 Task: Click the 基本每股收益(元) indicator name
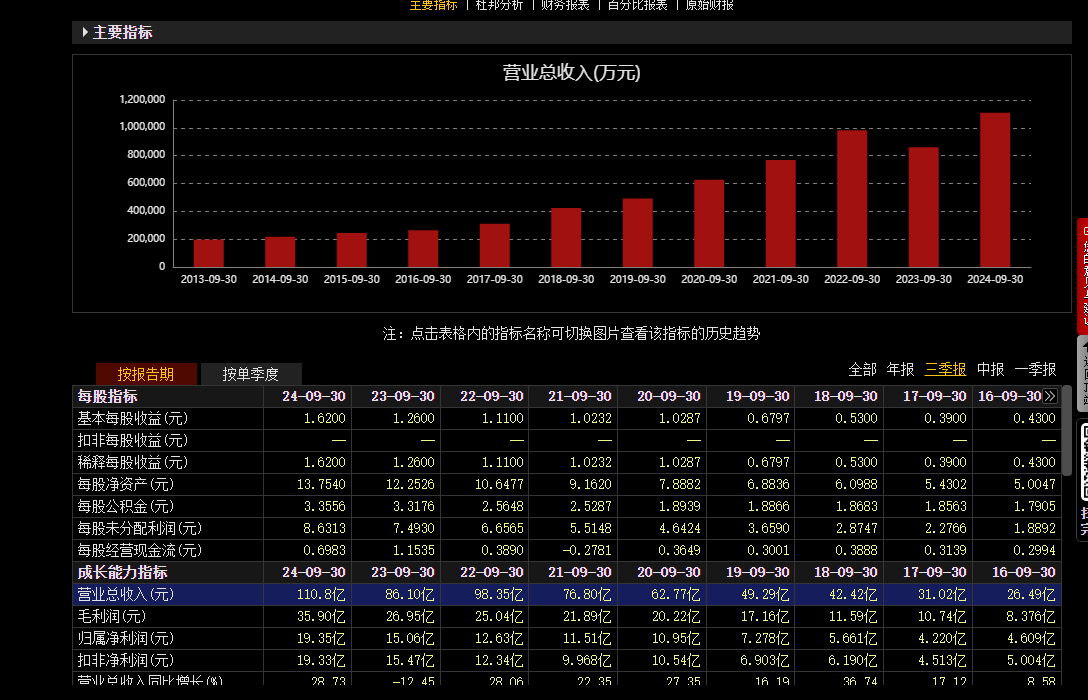click(x=132, y=418)
